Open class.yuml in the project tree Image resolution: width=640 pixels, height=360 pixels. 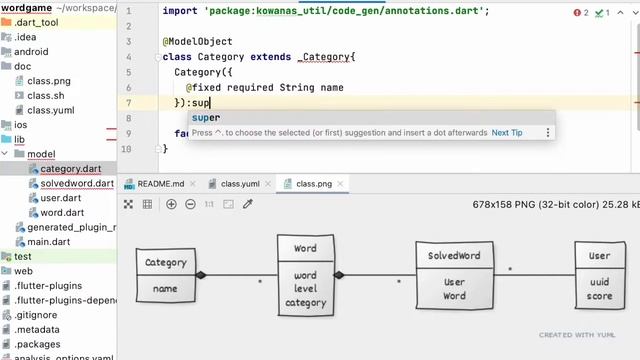pyautogui.click(x=51, y=110)
